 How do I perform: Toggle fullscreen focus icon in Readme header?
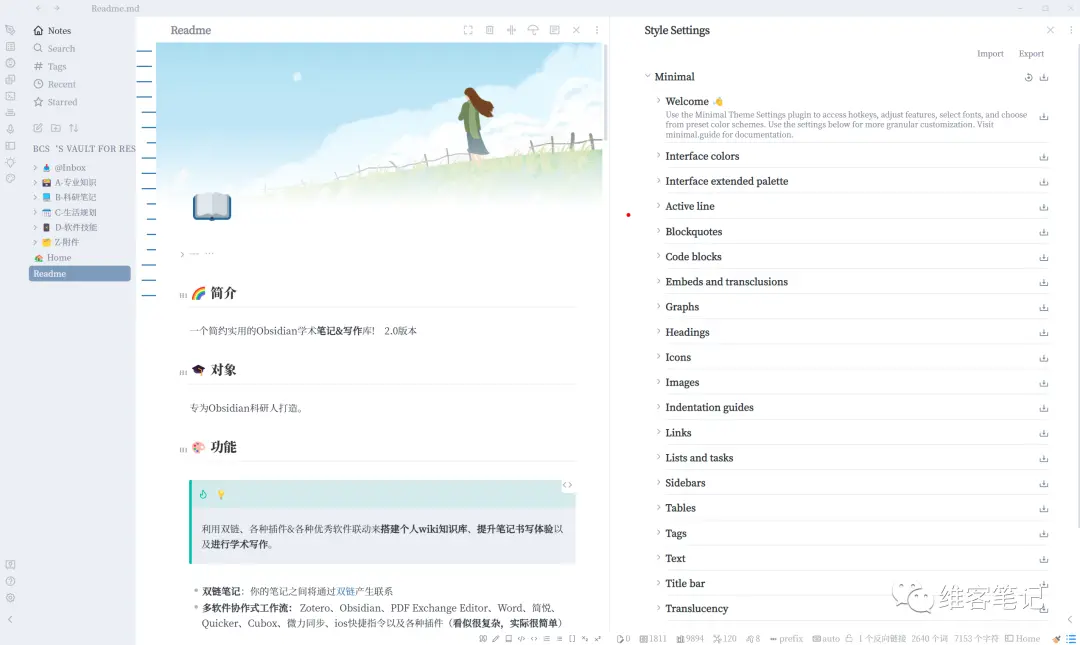point(468,30)
